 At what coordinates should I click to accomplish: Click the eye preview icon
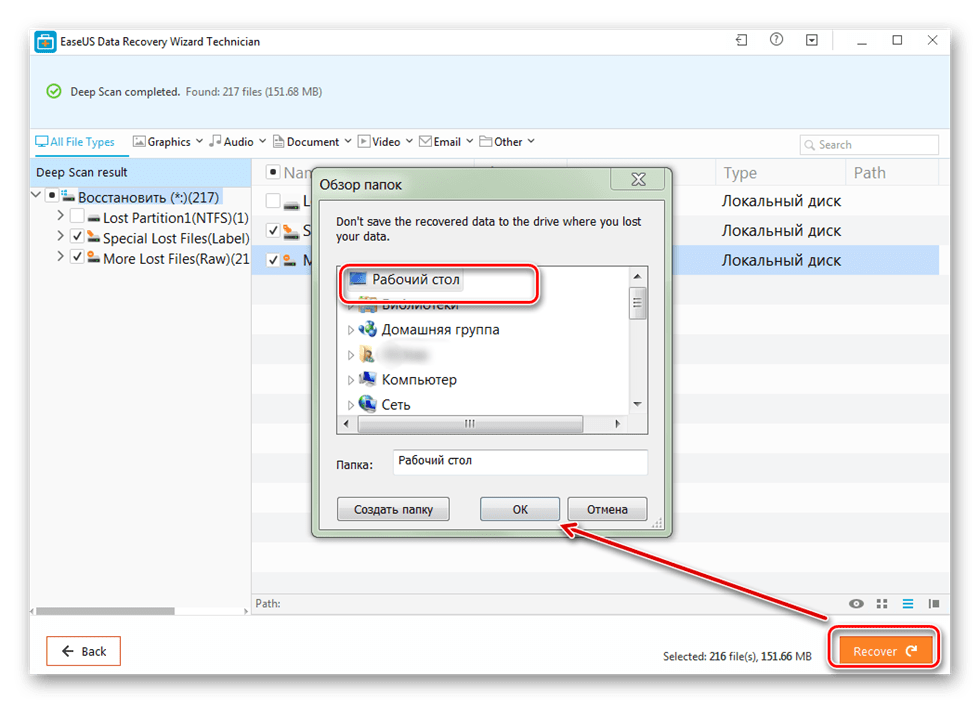click(x=856, y=603)
